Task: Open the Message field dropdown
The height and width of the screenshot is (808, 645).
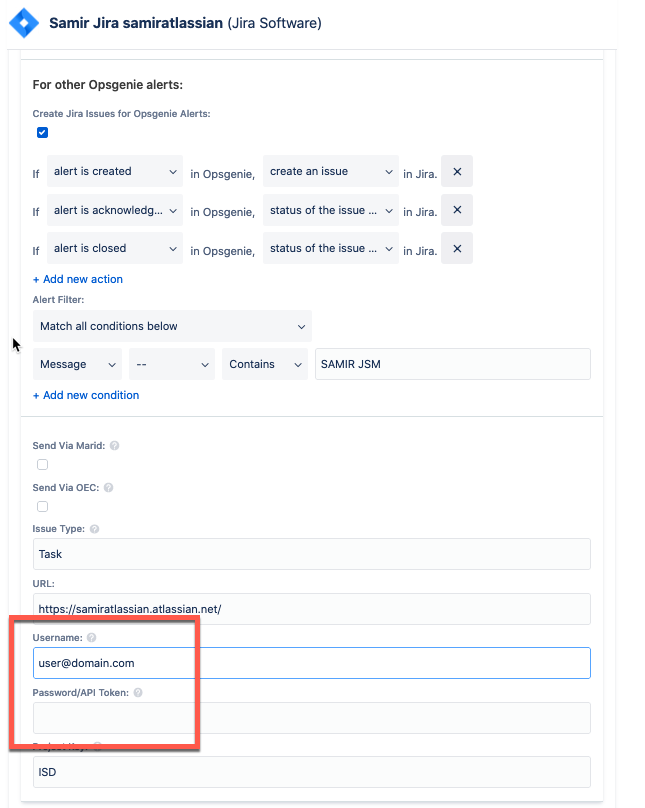Action: point(77,364)
